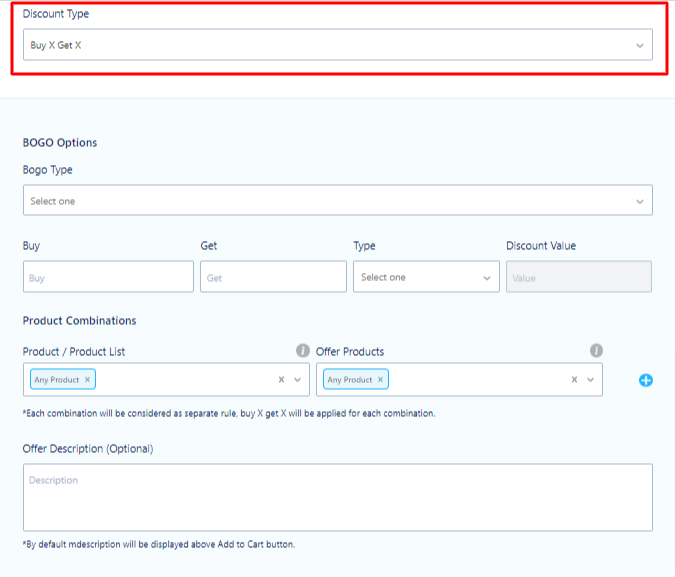This screenshot has width=675, height=577.
Task: Open the Discount Type dropdown
Action: pos(338,45)
